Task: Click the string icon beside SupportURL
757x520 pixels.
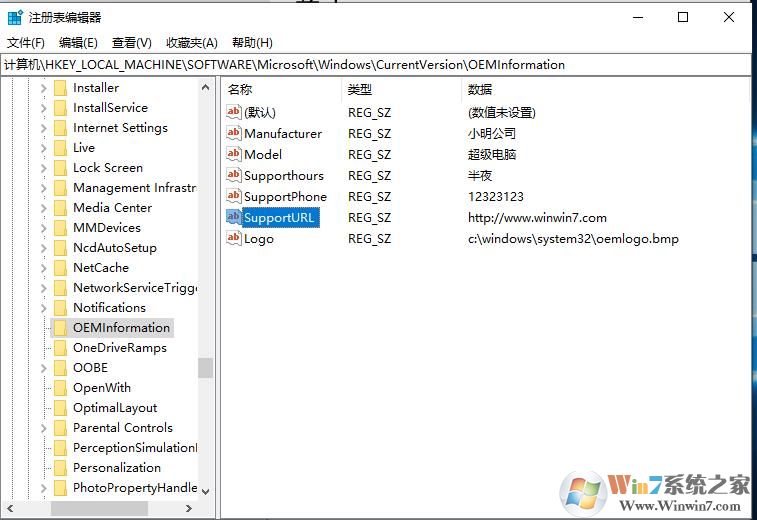Action: [234, 217]
